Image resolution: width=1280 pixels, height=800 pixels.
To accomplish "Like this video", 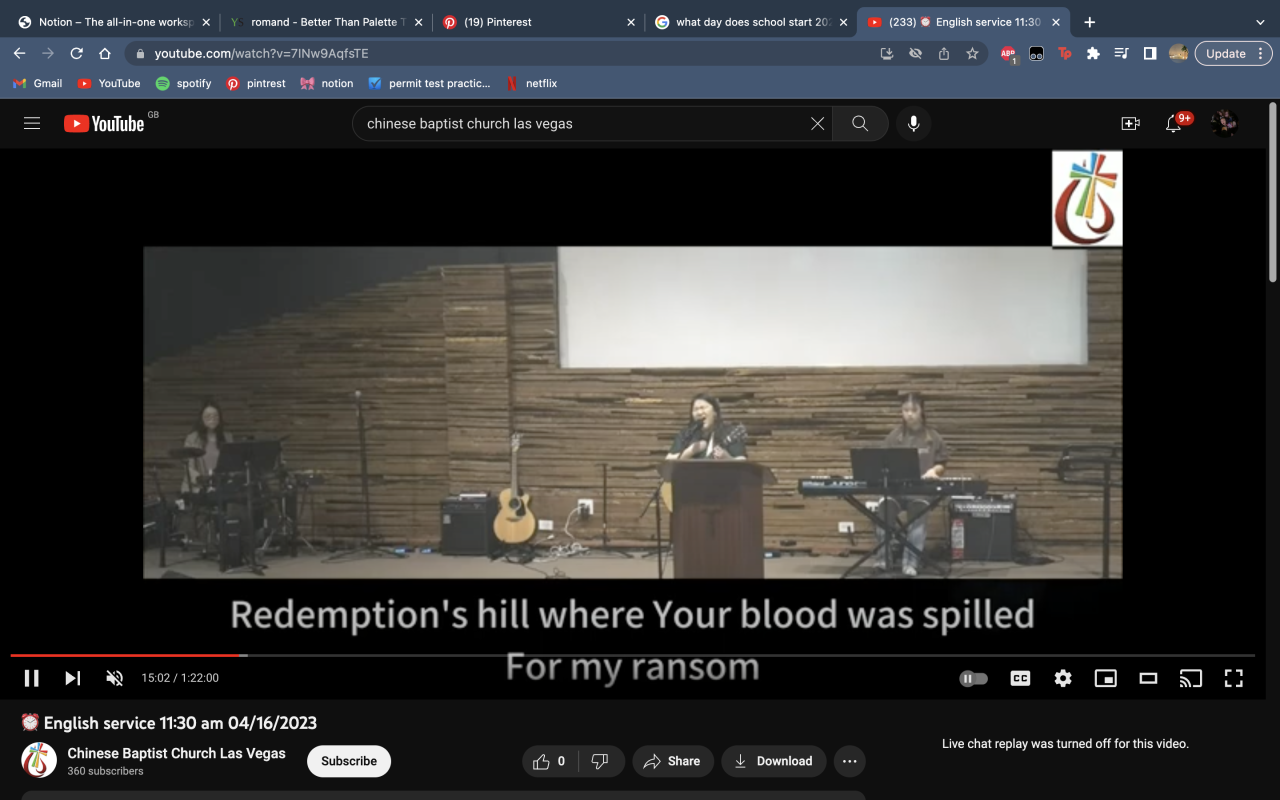I will pos(550,761).
